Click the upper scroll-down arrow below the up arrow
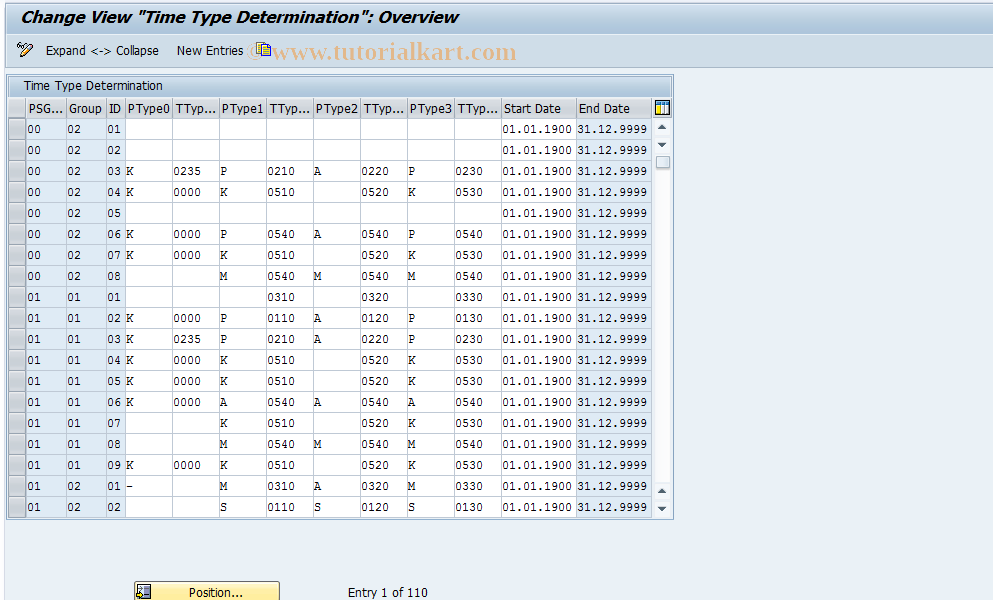This screenshot has height=600, width=993. [x=662, y=145]
